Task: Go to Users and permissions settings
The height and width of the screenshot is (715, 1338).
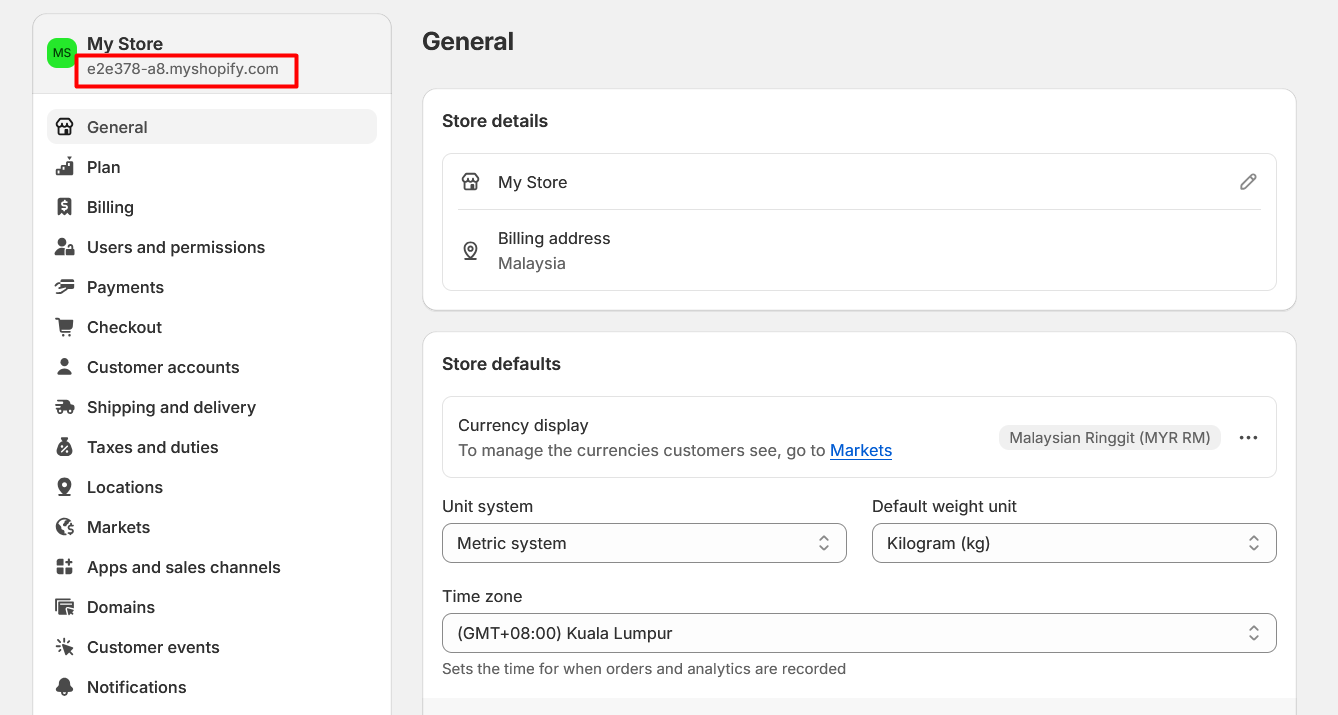Action: pyautogui.click(x=176, y=247)
